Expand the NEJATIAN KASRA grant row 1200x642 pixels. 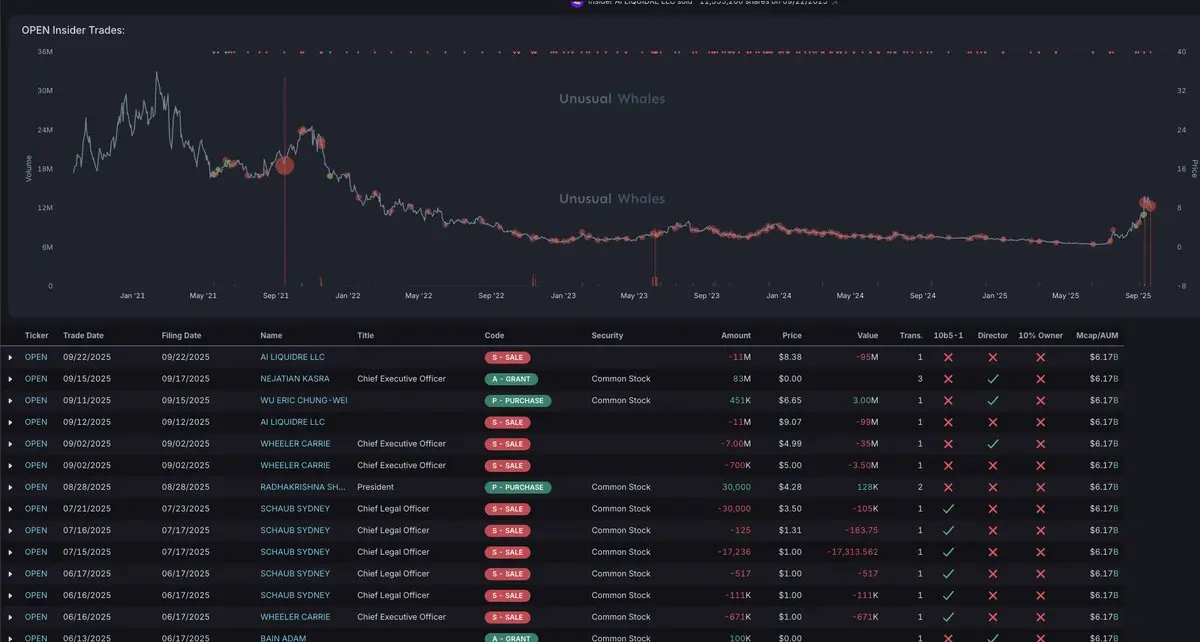coord(11,379)
